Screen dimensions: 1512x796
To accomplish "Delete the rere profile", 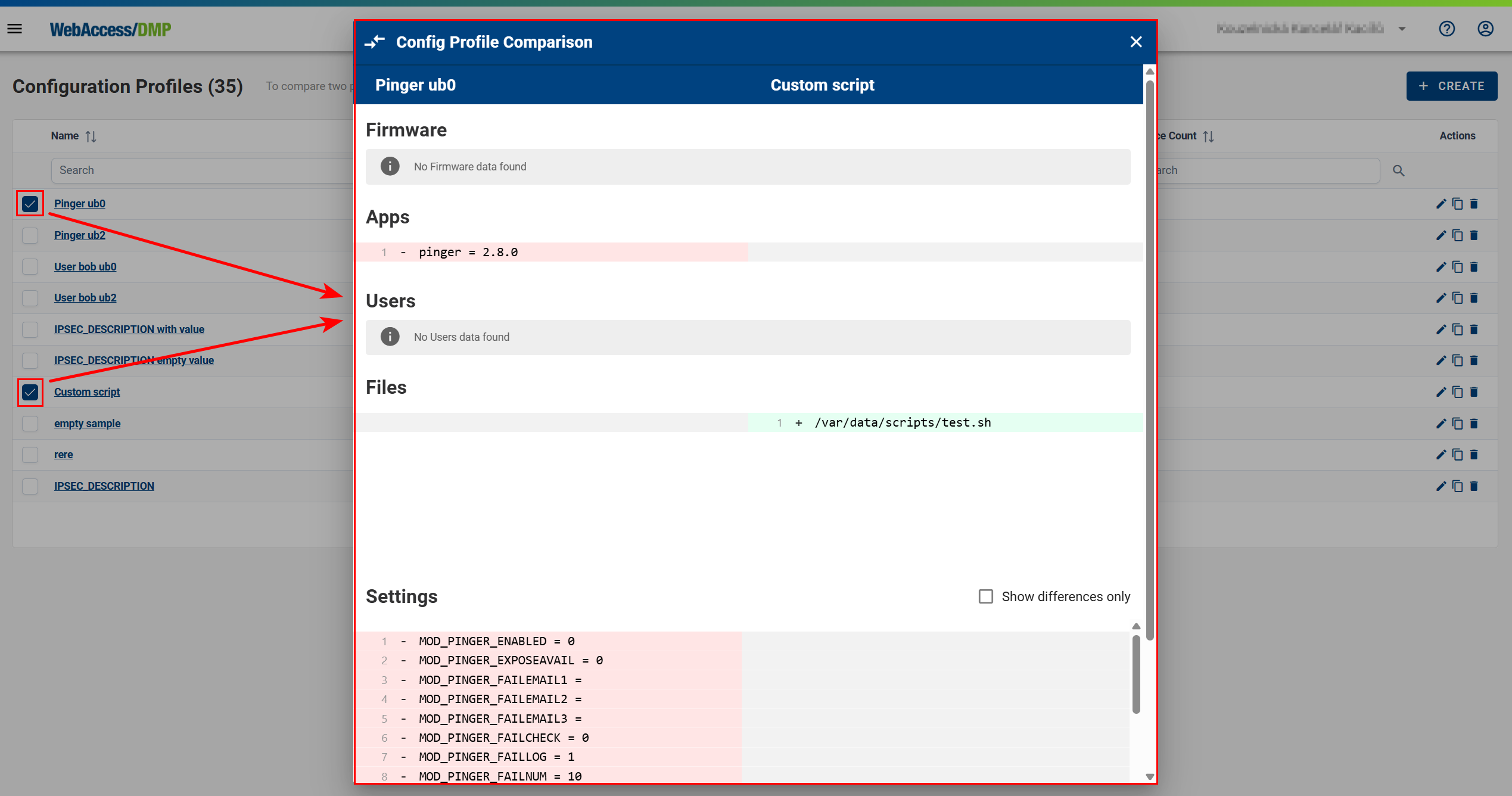I will [x=1474, y=455].
